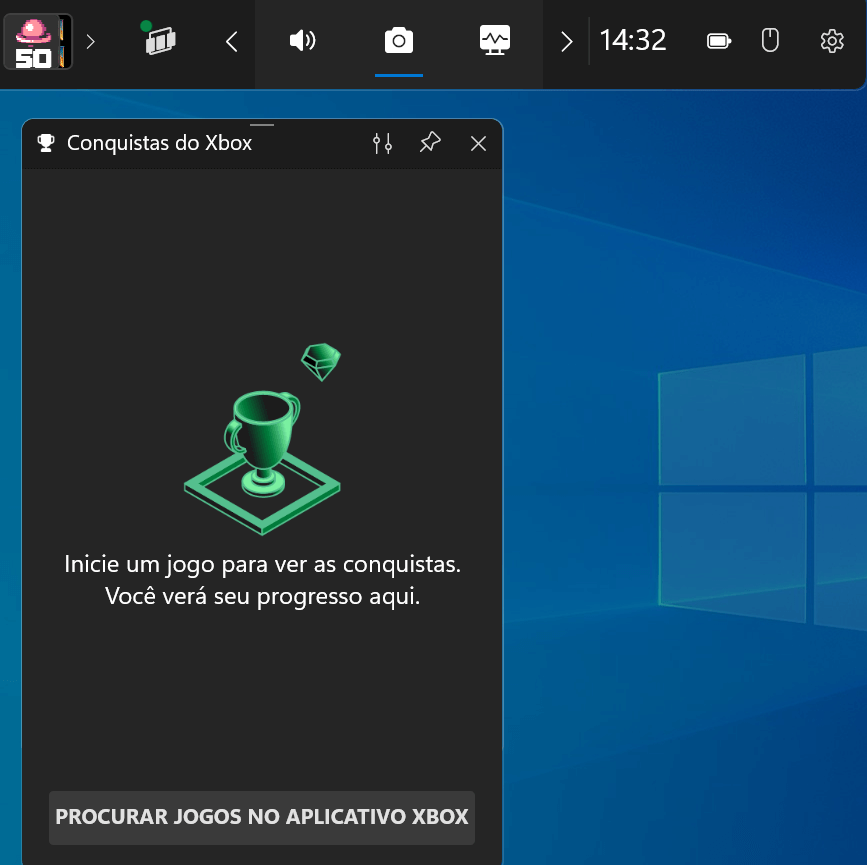
Task: Click Procurar jogos no aplicativo Xbox button
Action: pyautogui.click(x=262, y=817)
